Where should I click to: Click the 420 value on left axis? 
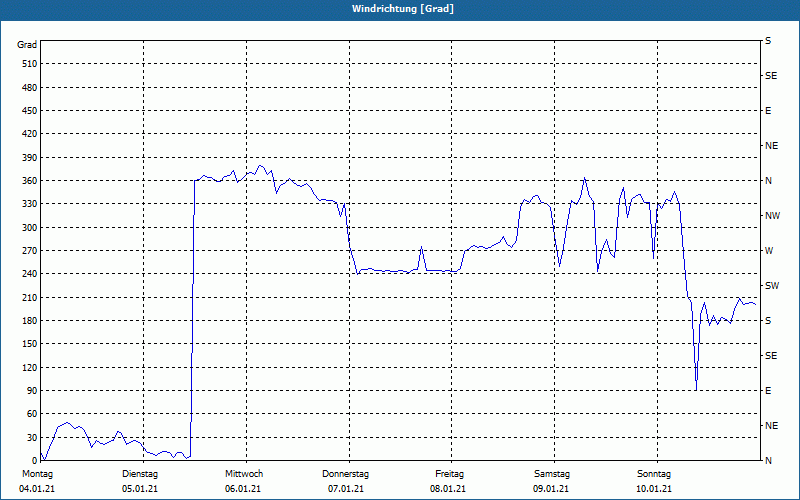click(x=30, y=134)
